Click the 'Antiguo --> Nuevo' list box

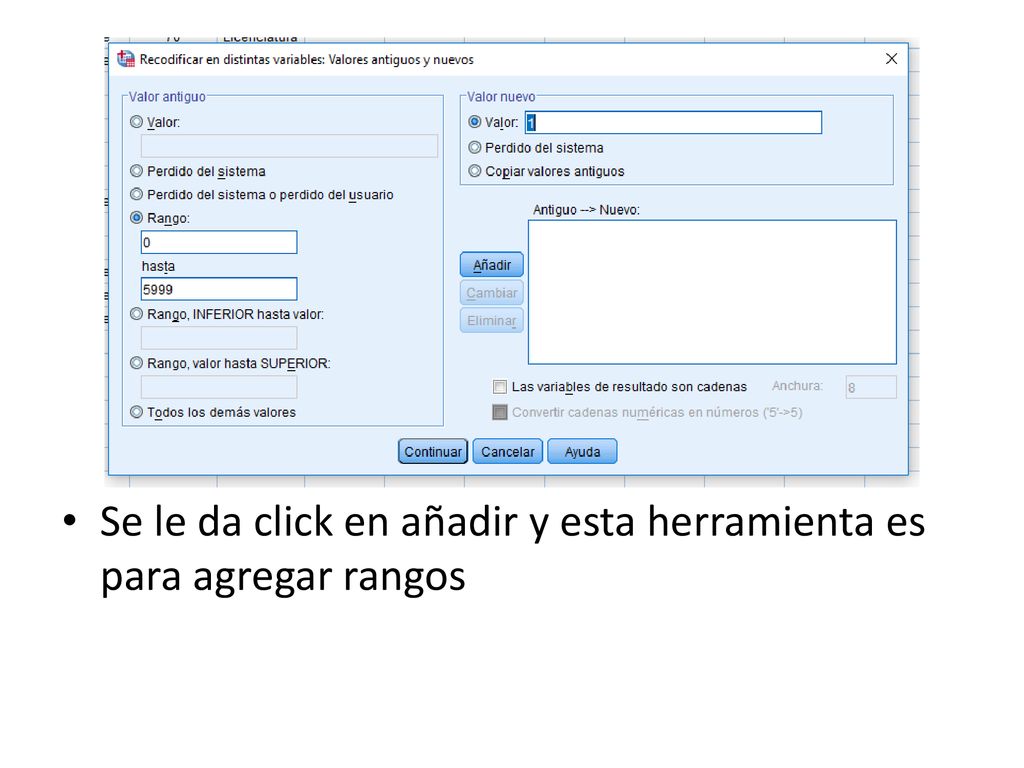pyautogui.click(x=712, y=292)
